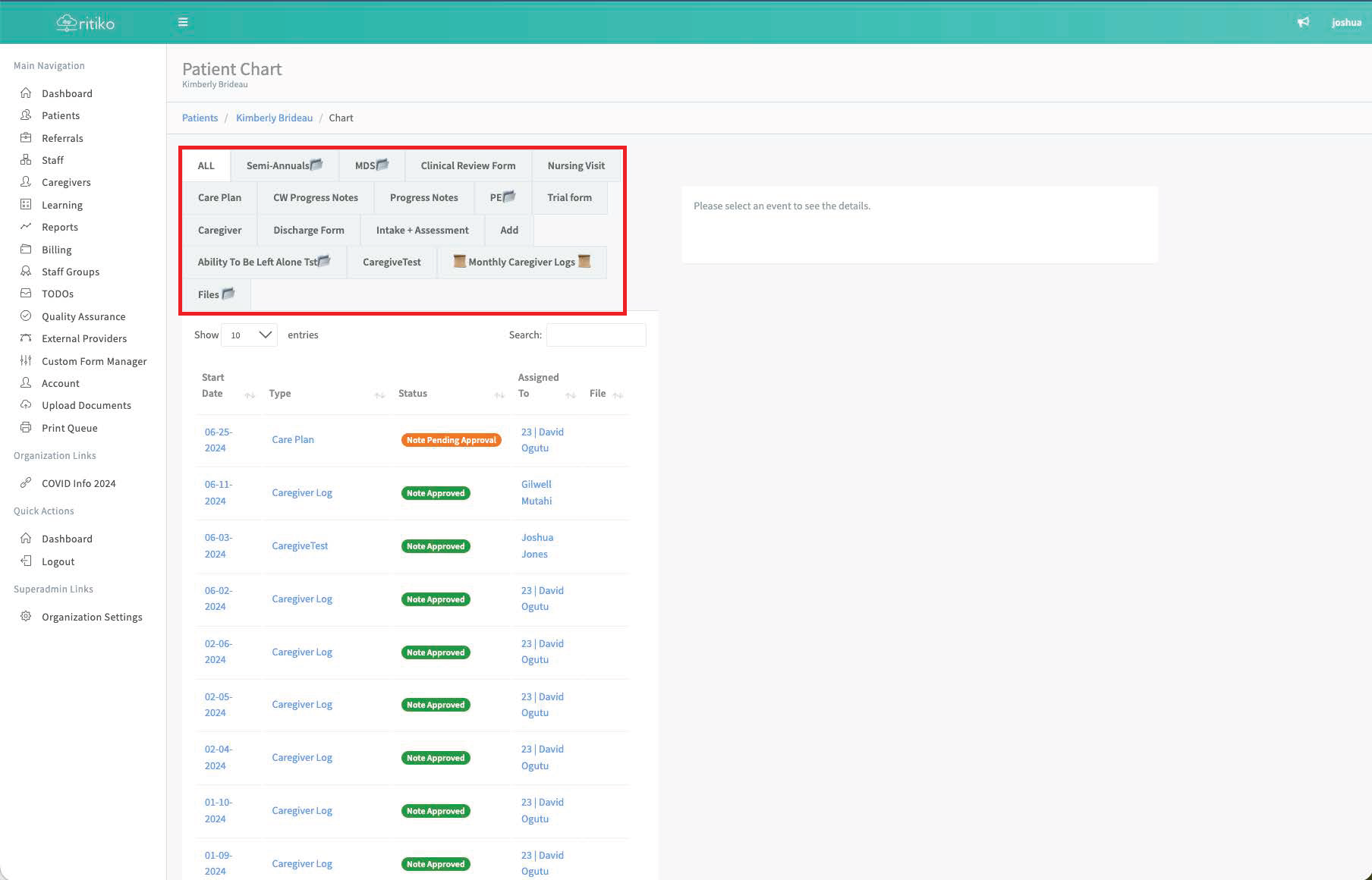The width and height of the screenshot is (1372, 880).
Task: Select the Monthly Caregiver Logs tab
Action: pyautogui.click(x=521, y=262)
